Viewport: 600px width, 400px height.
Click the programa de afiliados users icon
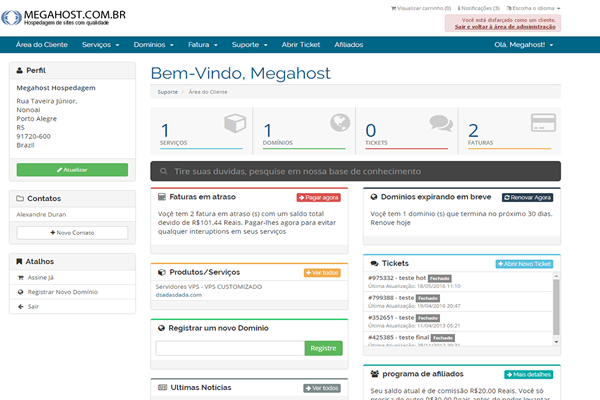[375, 374]
